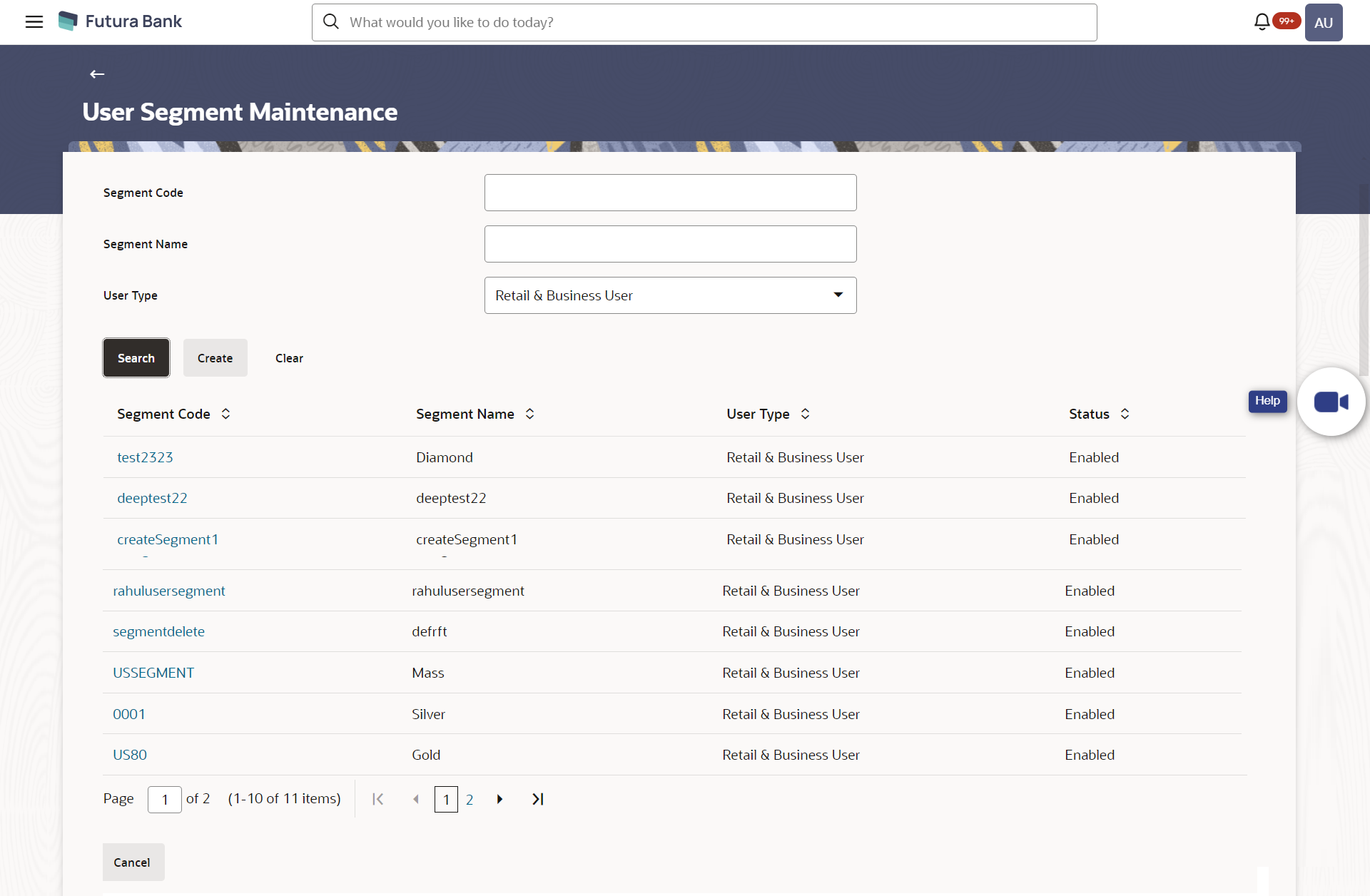Click in the Segment Name input field
The image size is (1370, 896).
coord(670,244)
